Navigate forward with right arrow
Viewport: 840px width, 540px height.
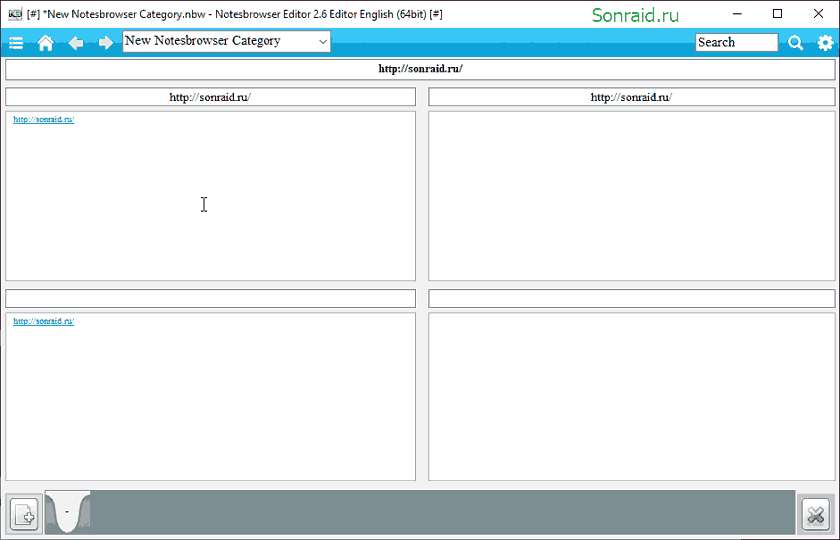point(106,43)
